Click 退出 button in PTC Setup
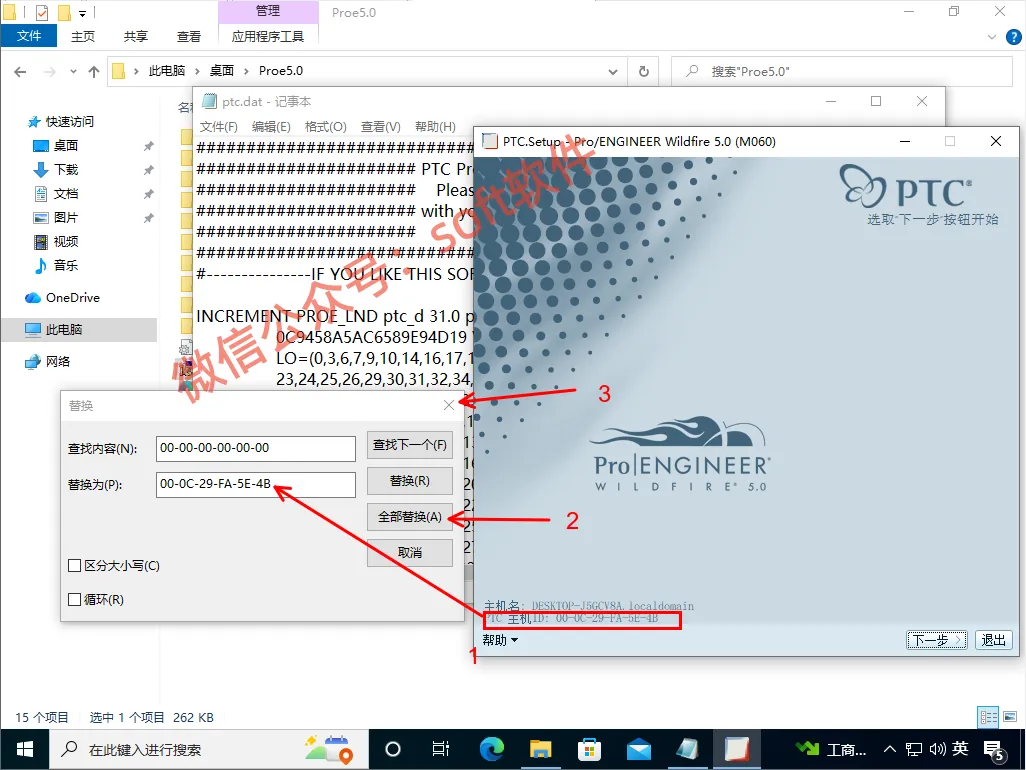 pyautogui.click(x=993, y=640)
